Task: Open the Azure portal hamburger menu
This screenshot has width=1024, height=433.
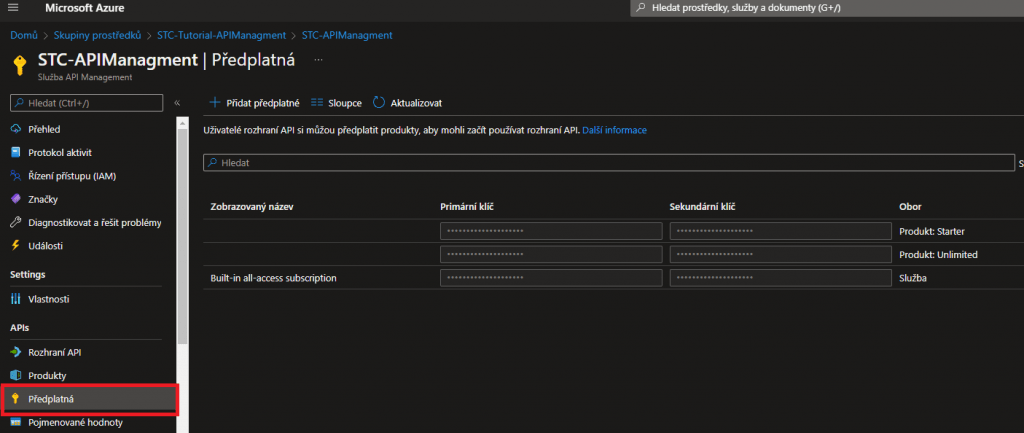Action: coord(14,8)
